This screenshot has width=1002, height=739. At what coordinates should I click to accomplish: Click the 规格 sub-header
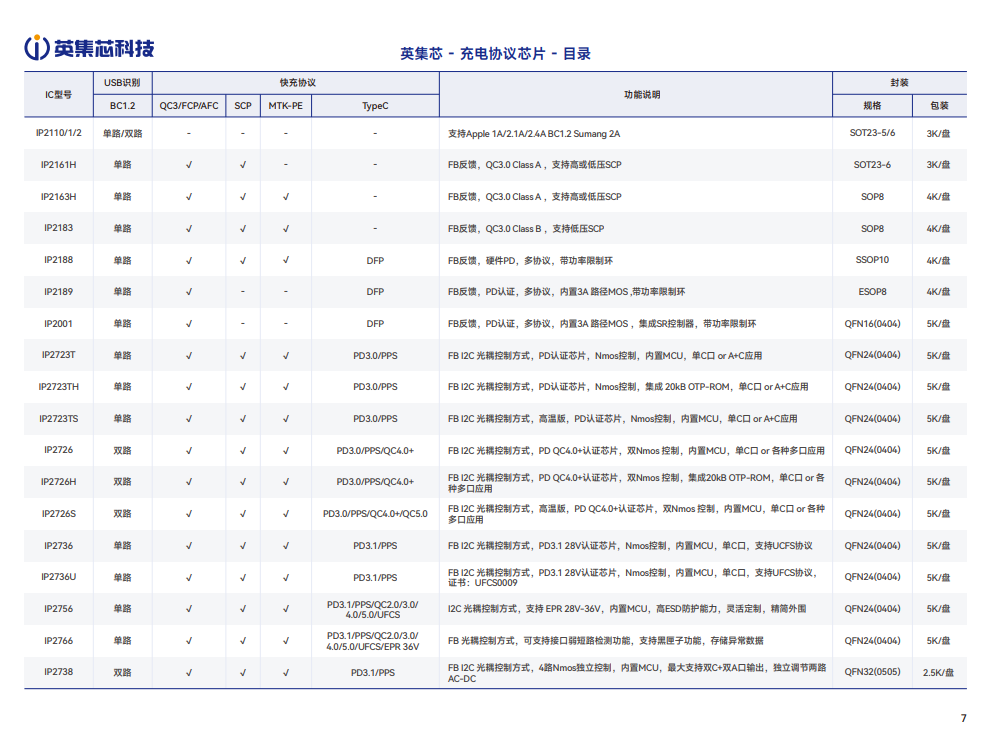[872, 105]
